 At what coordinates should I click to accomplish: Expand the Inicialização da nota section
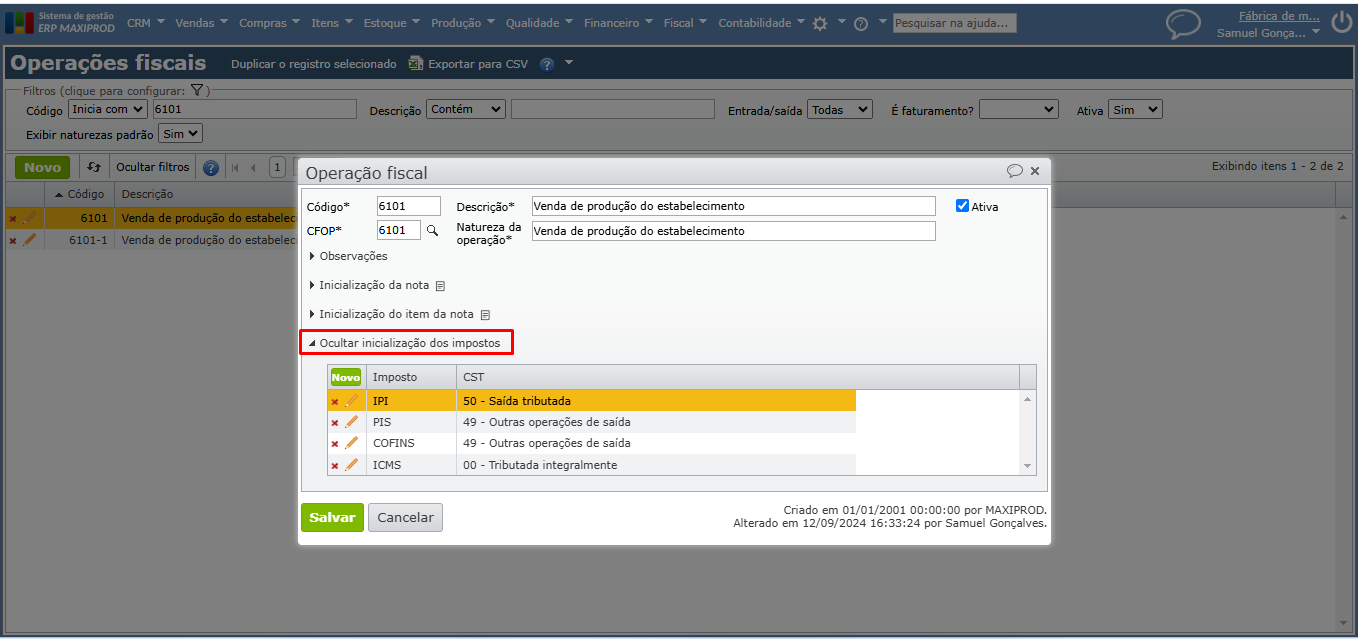369,286
